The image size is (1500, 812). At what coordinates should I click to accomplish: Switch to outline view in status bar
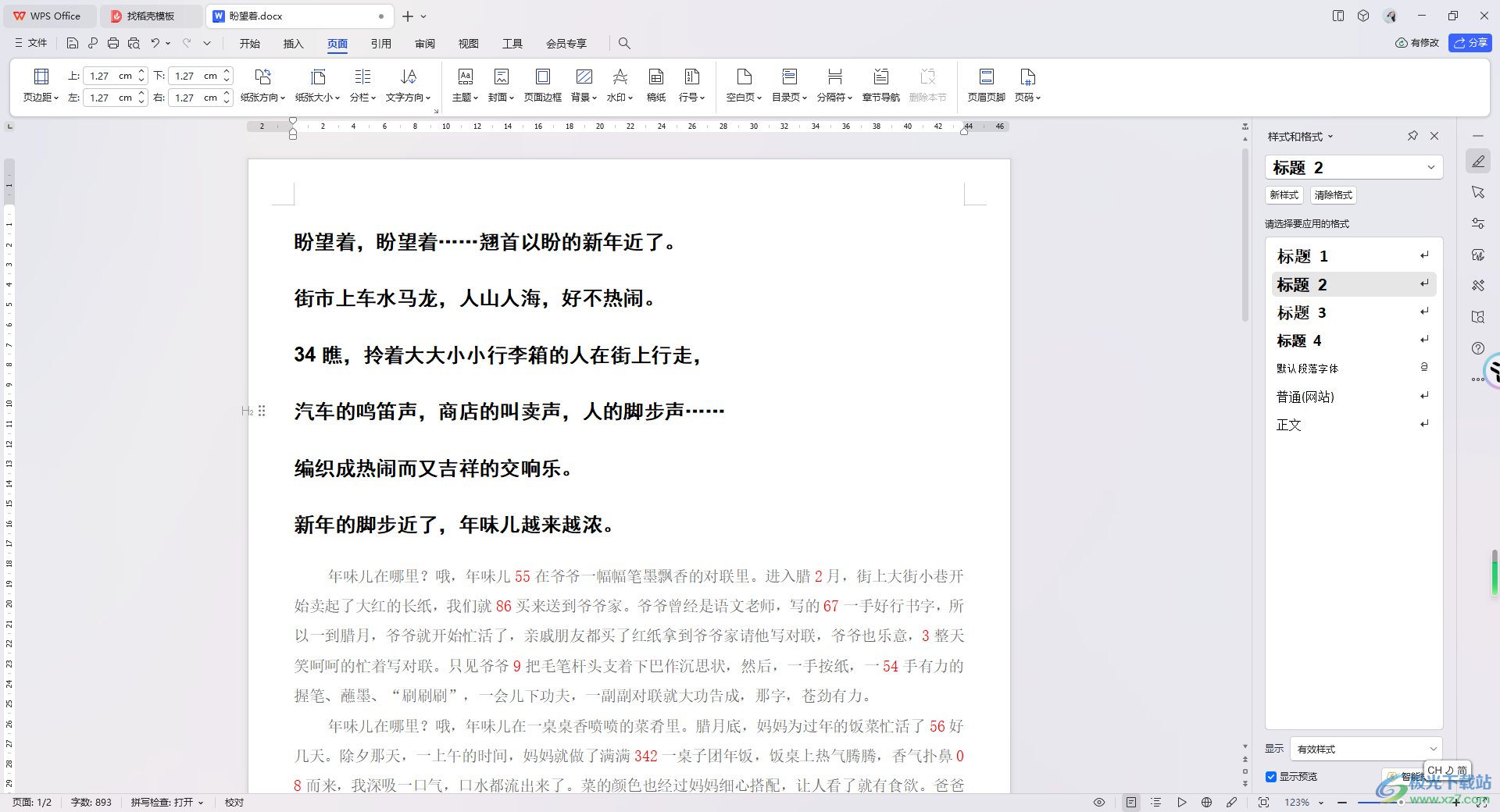tap(1156, 803)
